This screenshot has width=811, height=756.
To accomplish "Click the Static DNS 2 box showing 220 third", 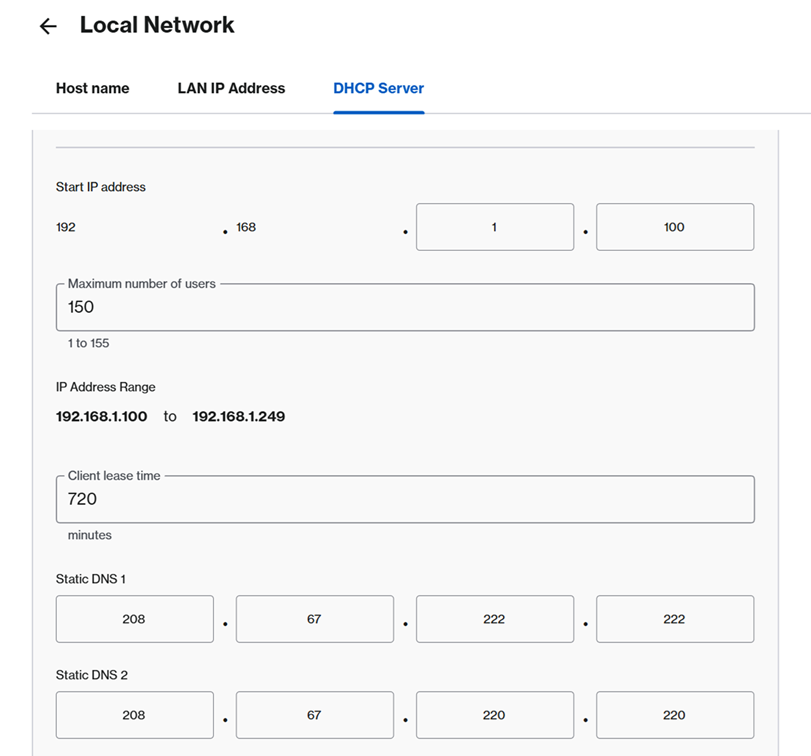I will point(494,715).
